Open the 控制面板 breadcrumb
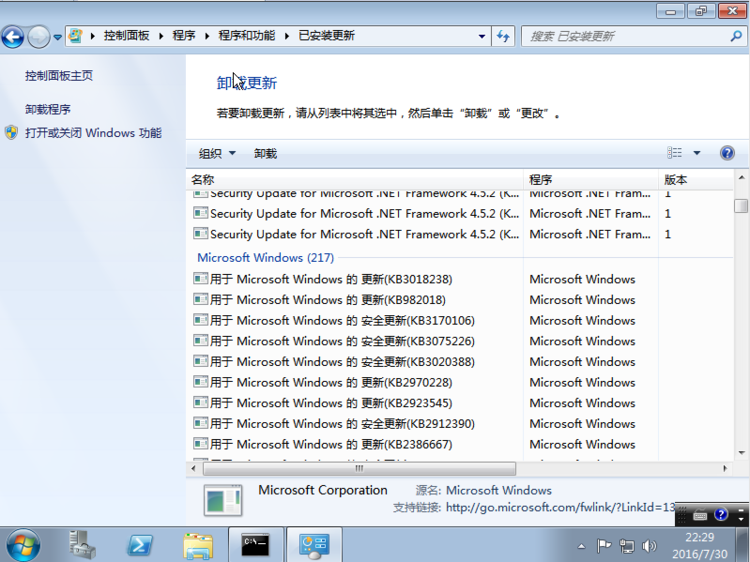Viewport: 750px width, 562px height. click(126, 35)
